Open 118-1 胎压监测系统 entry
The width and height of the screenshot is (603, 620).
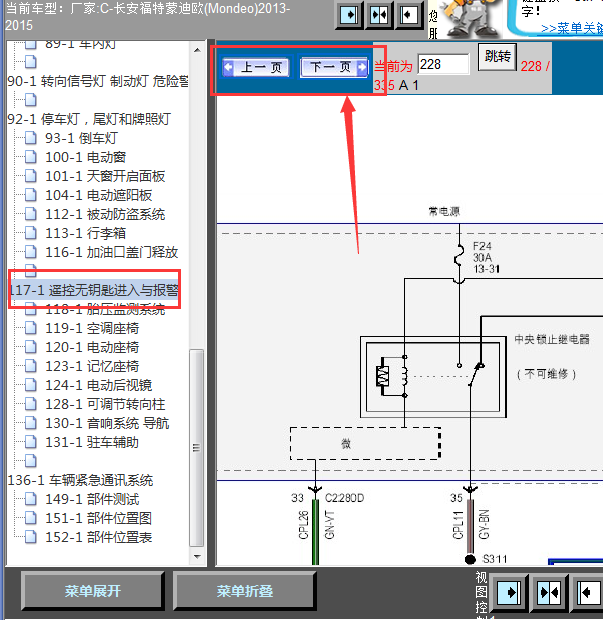[x=105, y=309]
